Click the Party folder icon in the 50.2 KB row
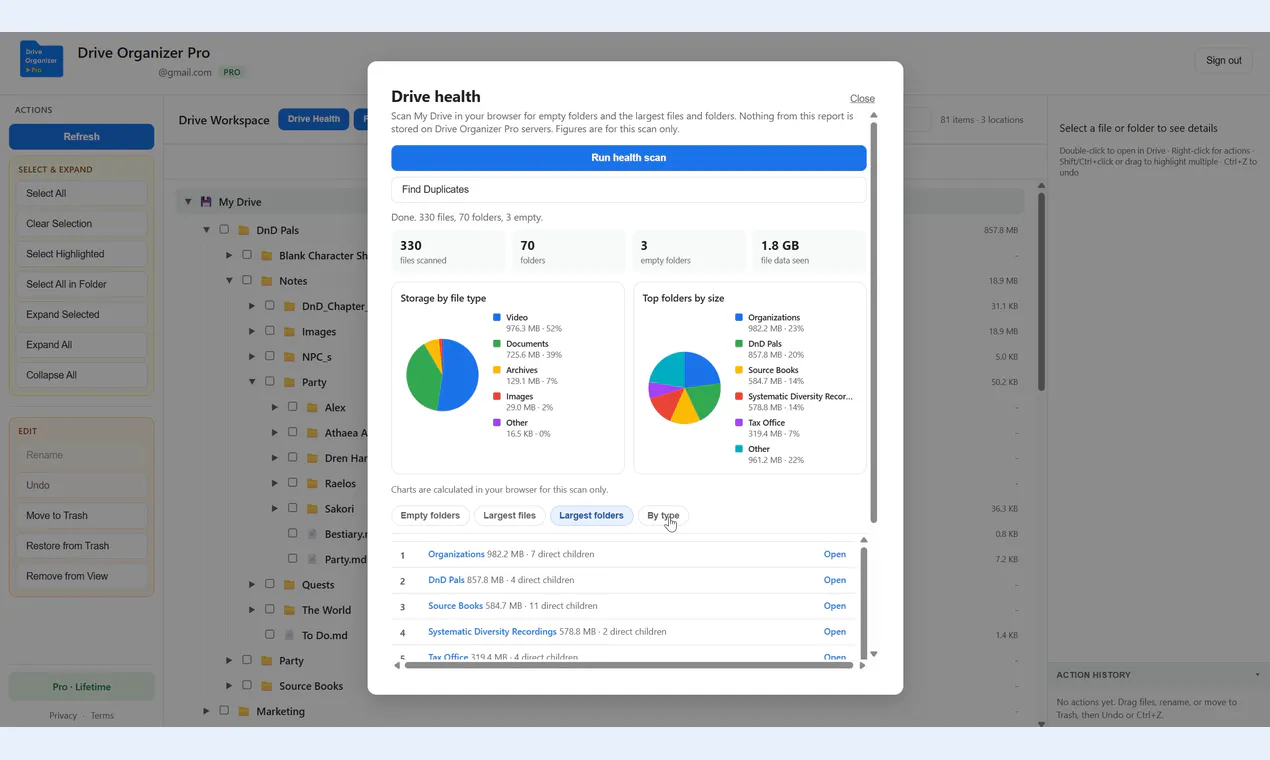The width and height of the screenshot is (1270, 760). 290,382
